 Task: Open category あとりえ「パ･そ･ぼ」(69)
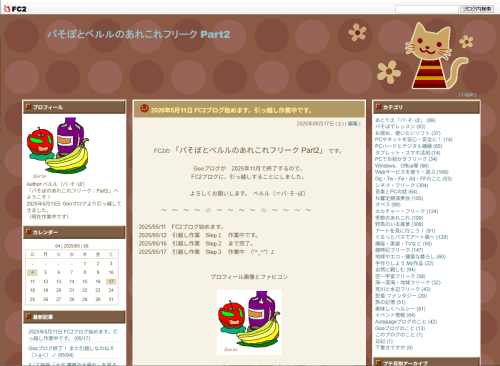405,120
